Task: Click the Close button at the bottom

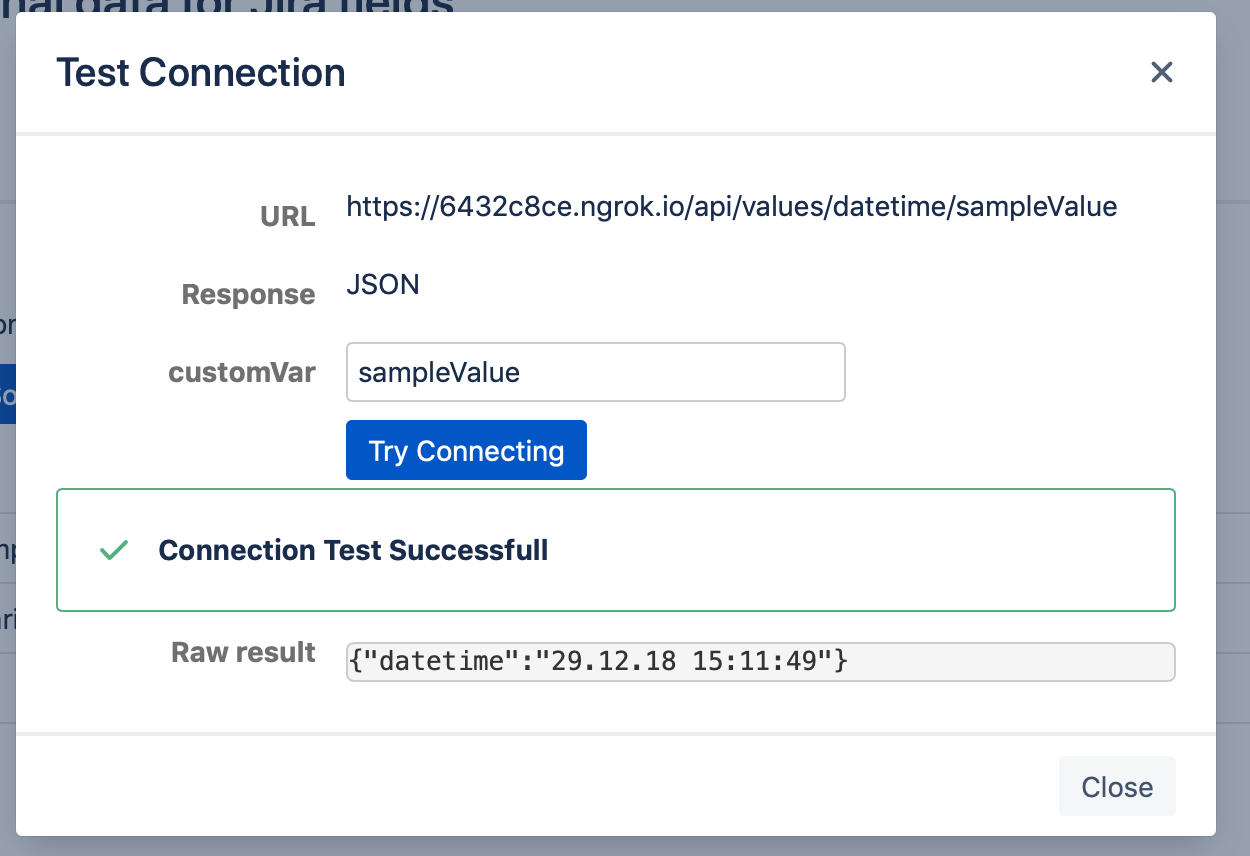Action: (1117, 786)
